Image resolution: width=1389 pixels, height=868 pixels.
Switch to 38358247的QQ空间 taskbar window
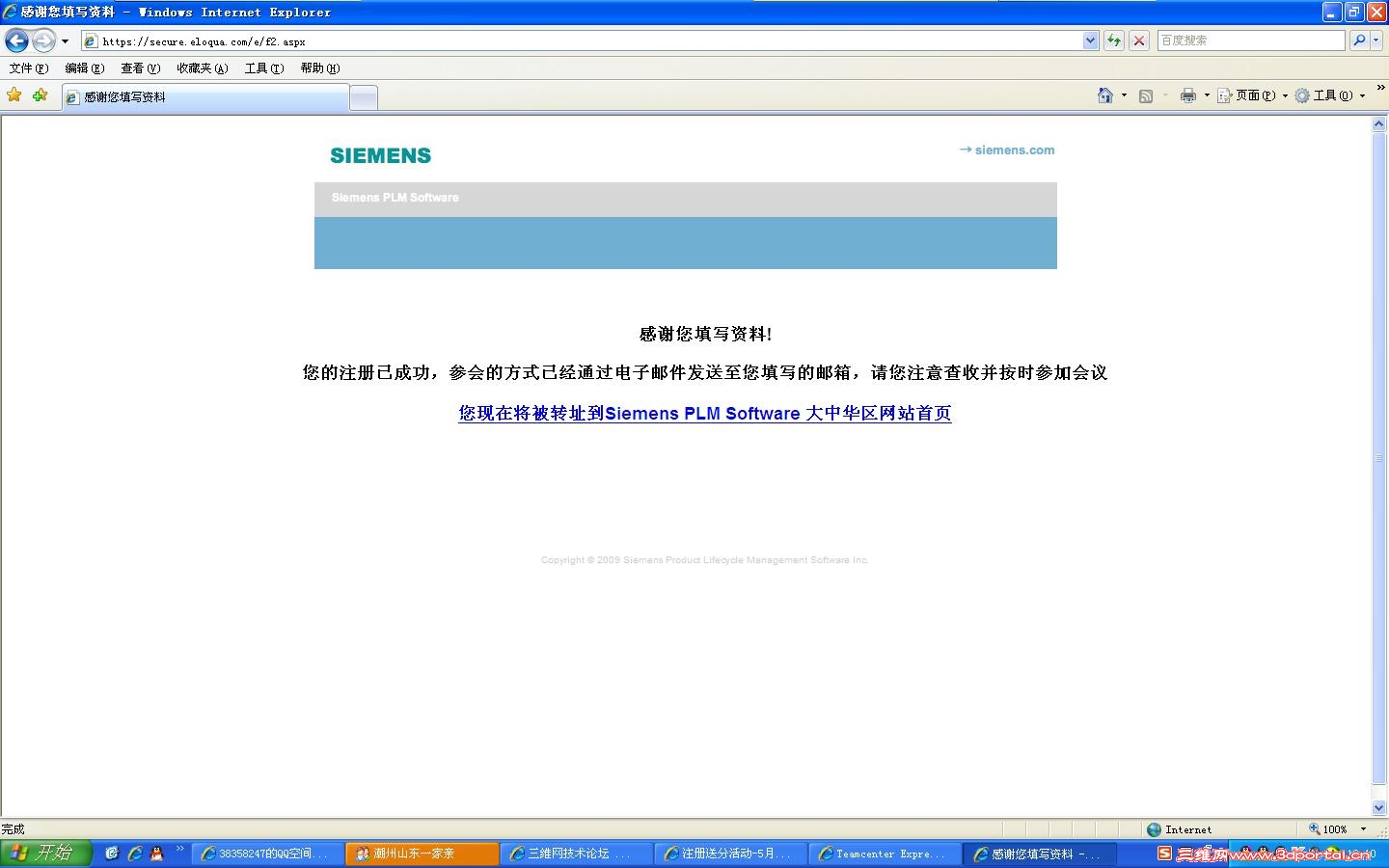(268, 854)
